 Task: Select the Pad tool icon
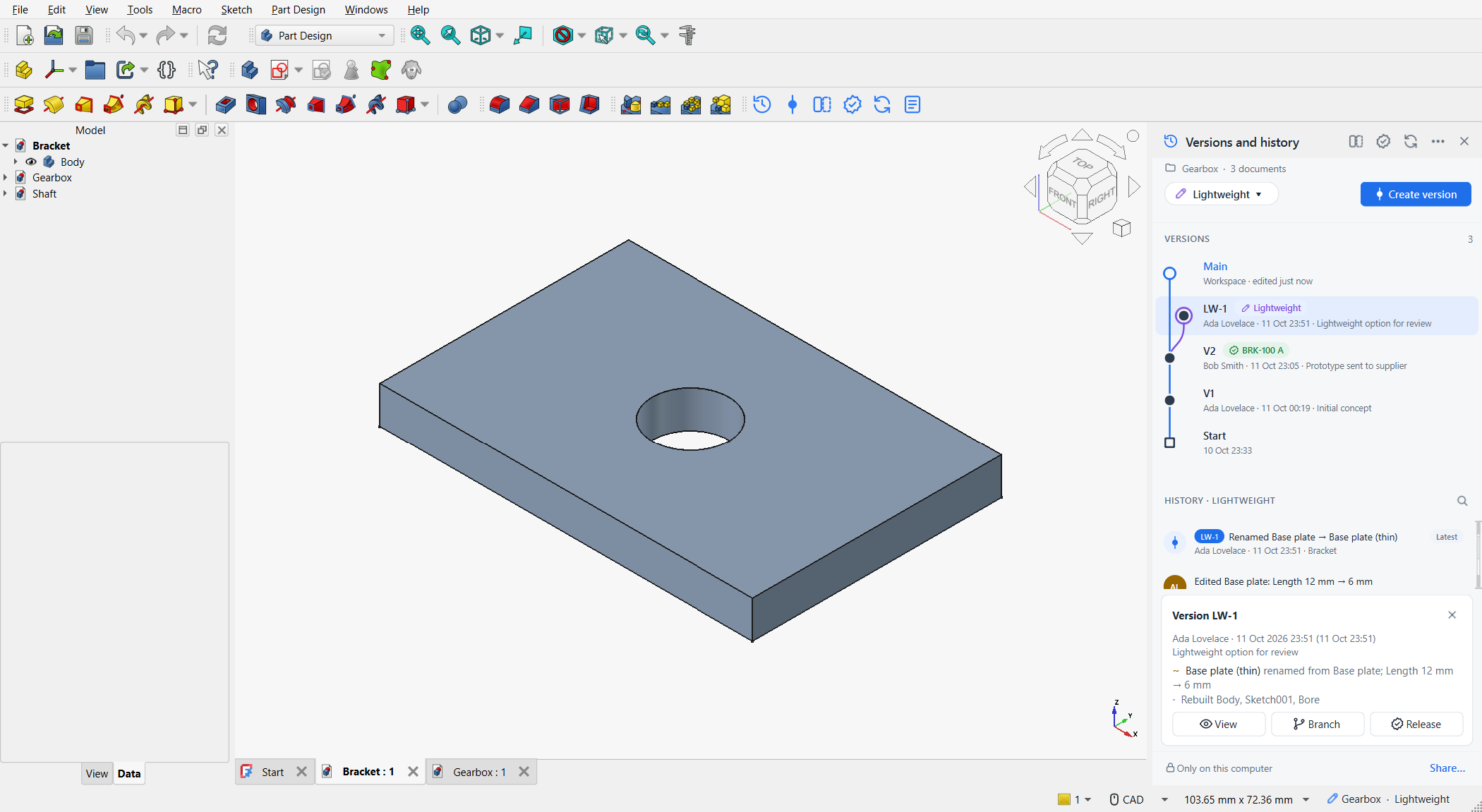pyautogui.click(x=24, y=104)
